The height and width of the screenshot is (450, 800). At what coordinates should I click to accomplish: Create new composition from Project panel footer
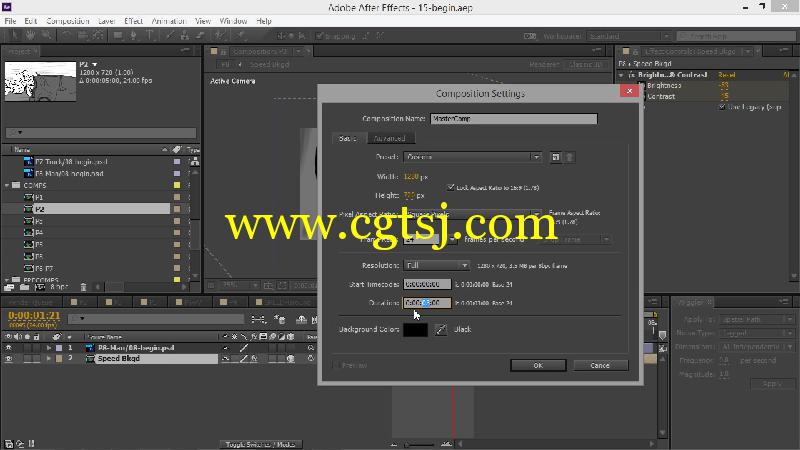pyautogui.click(x=39, y=287)
